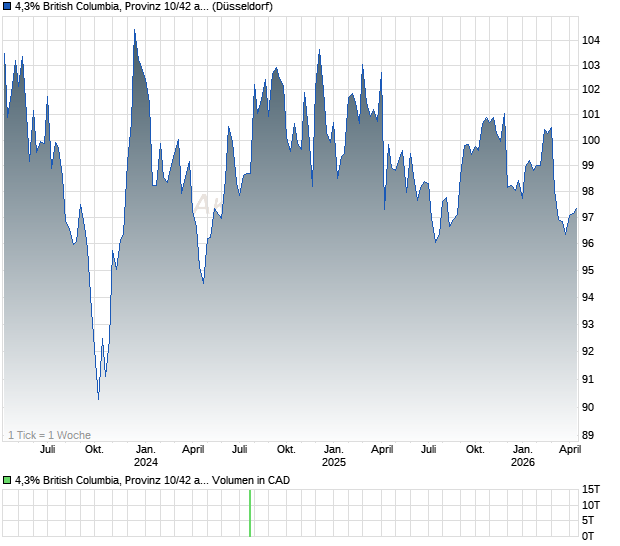
Task: Click the blue legend square for price chart
Action: (x=7, y=7)
